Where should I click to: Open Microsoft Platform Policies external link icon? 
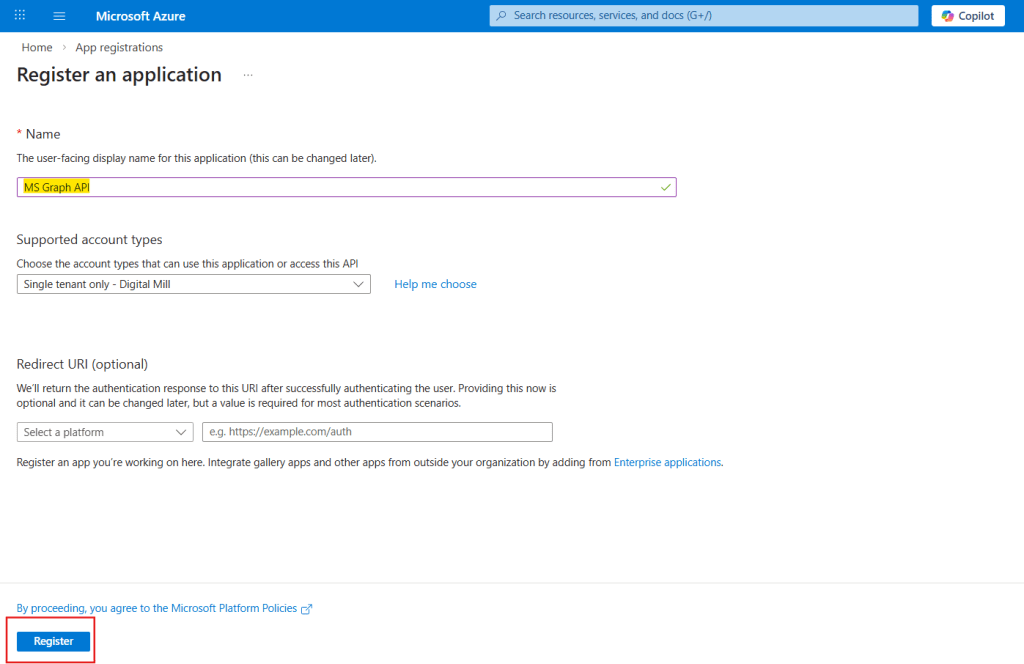[x=307, y=608]
